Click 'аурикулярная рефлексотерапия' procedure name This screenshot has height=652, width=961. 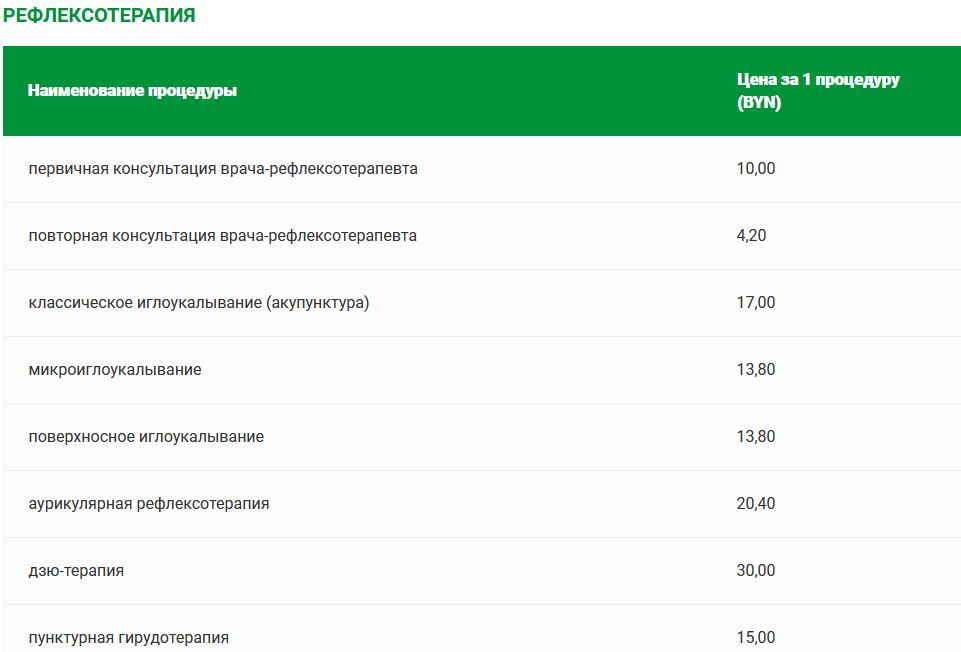click(x=149, y=504)
